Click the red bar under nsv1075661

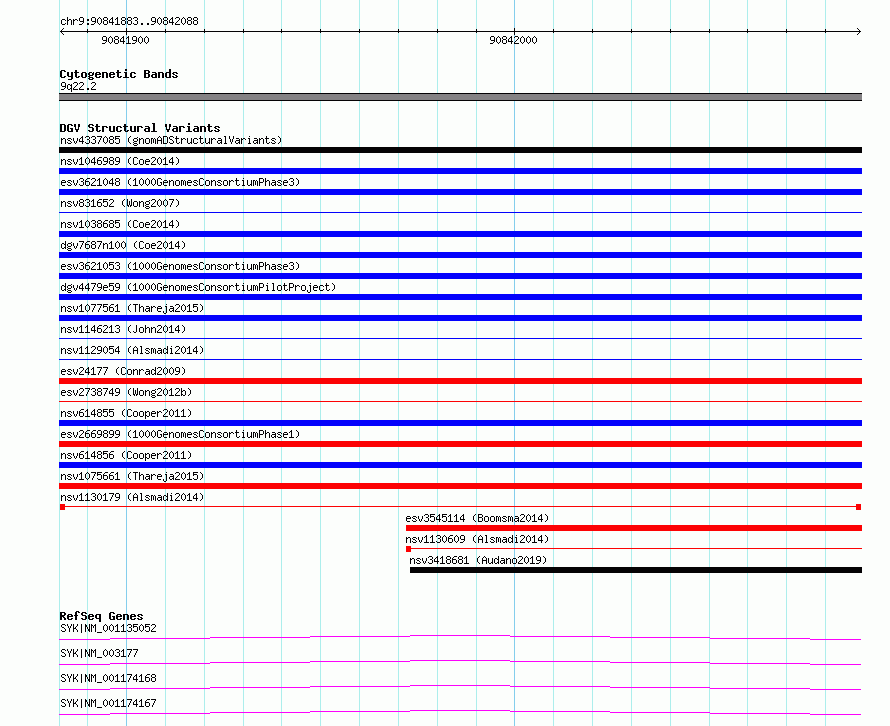point(460,486)
